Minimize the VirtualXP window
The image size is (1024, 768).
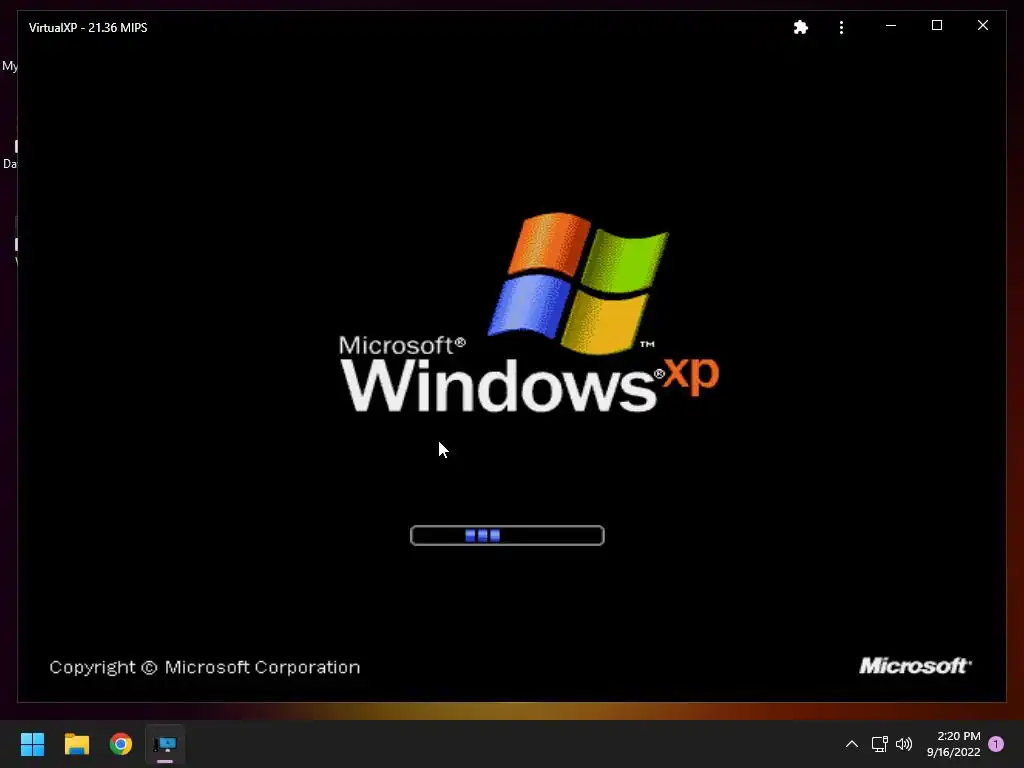click(x=891, y=26)
